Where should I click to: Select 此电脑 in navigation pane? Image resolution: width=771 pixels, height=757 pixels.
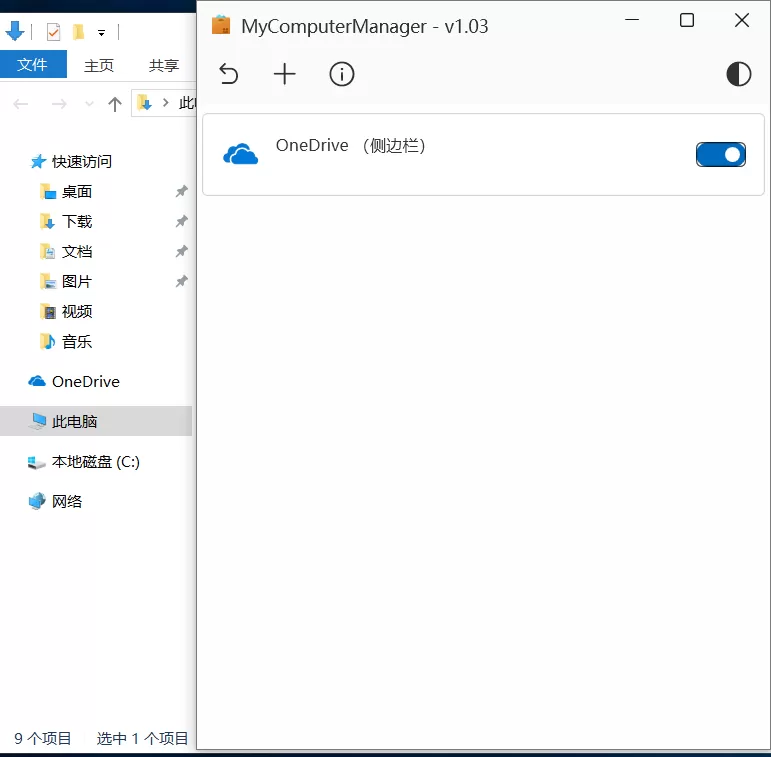point(96,421)
